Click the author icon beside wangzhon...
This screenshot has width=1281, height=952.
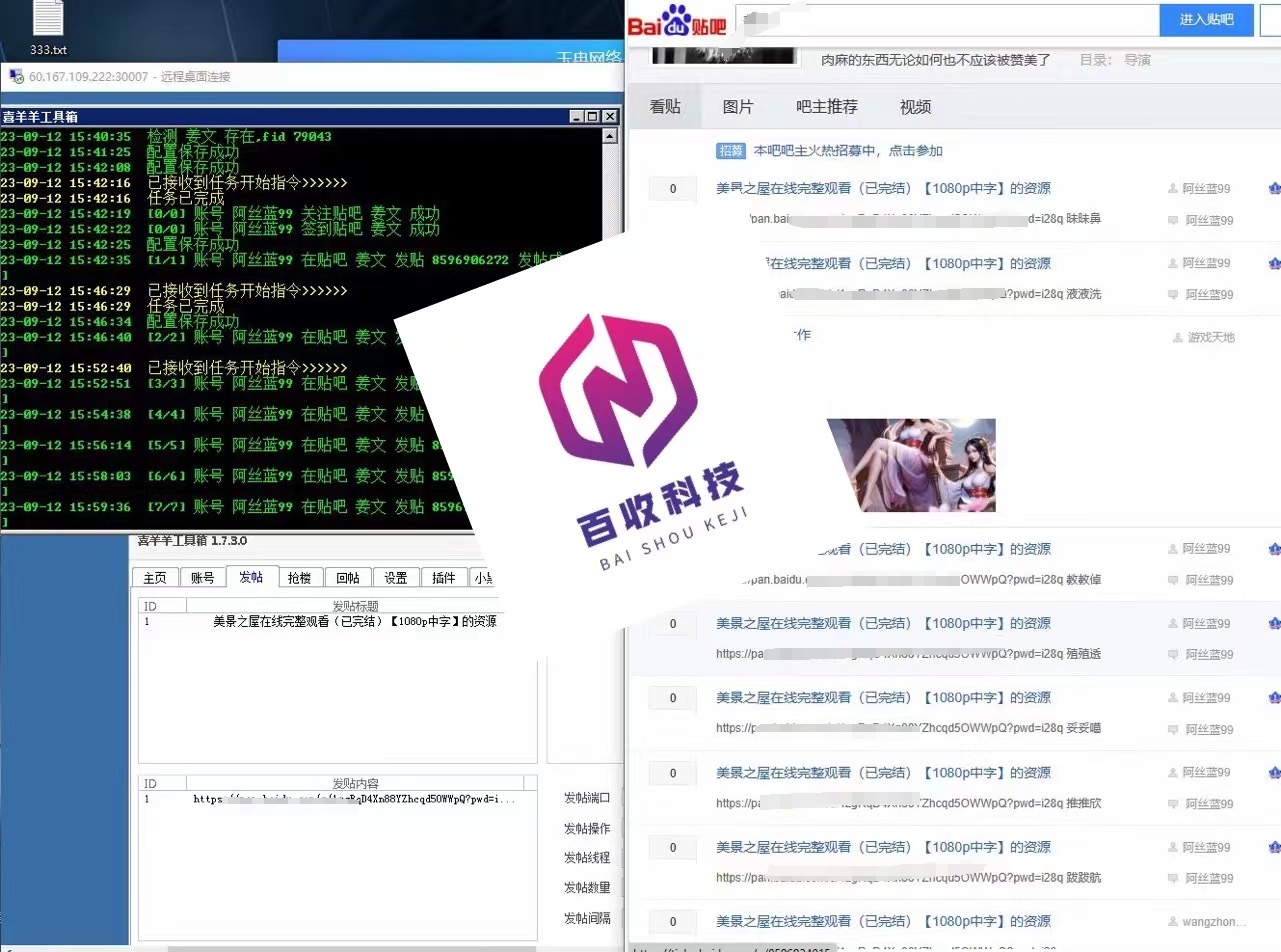[x=1174, y=922]
